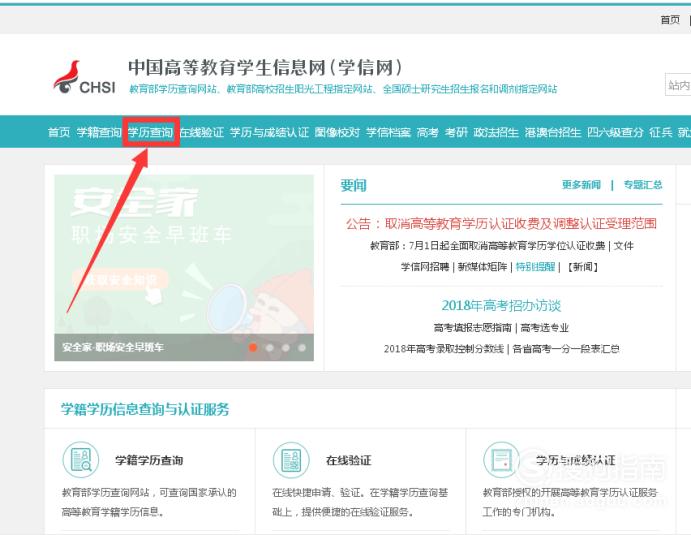Open 四六级查分 nav item
The width and height of the screenshot is (691, 535).
click(x=615, y=132)
